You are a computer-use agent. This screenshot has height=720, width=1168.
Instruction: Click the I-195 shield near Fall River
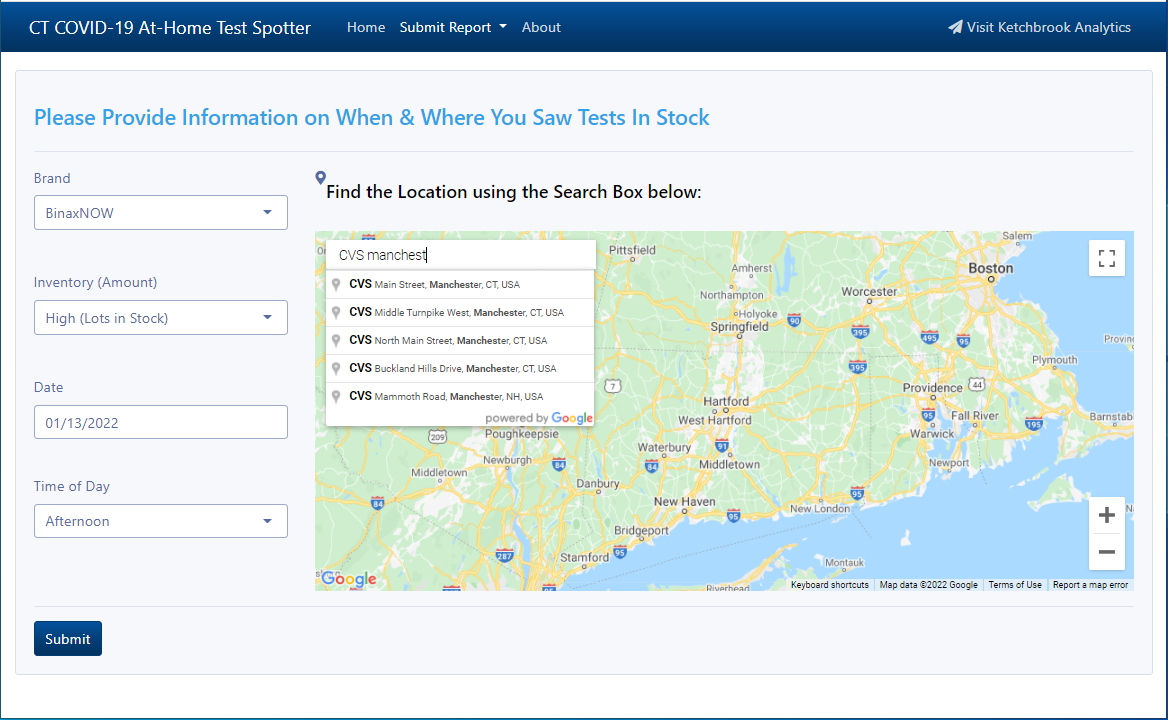pos(1033,424)
